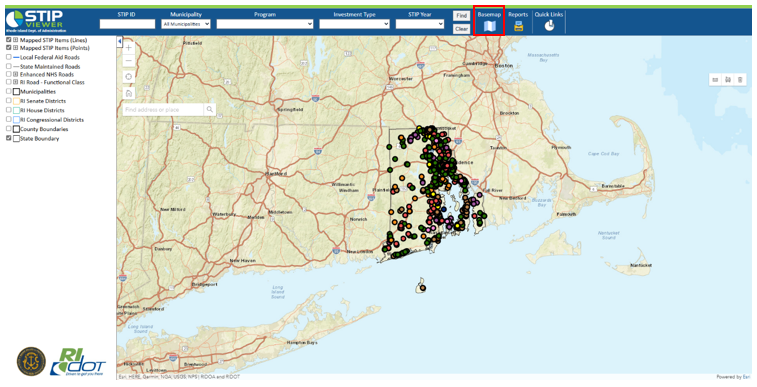Click the RI Senate Districts orange swatch
The image size is (757, 387).
16,101
